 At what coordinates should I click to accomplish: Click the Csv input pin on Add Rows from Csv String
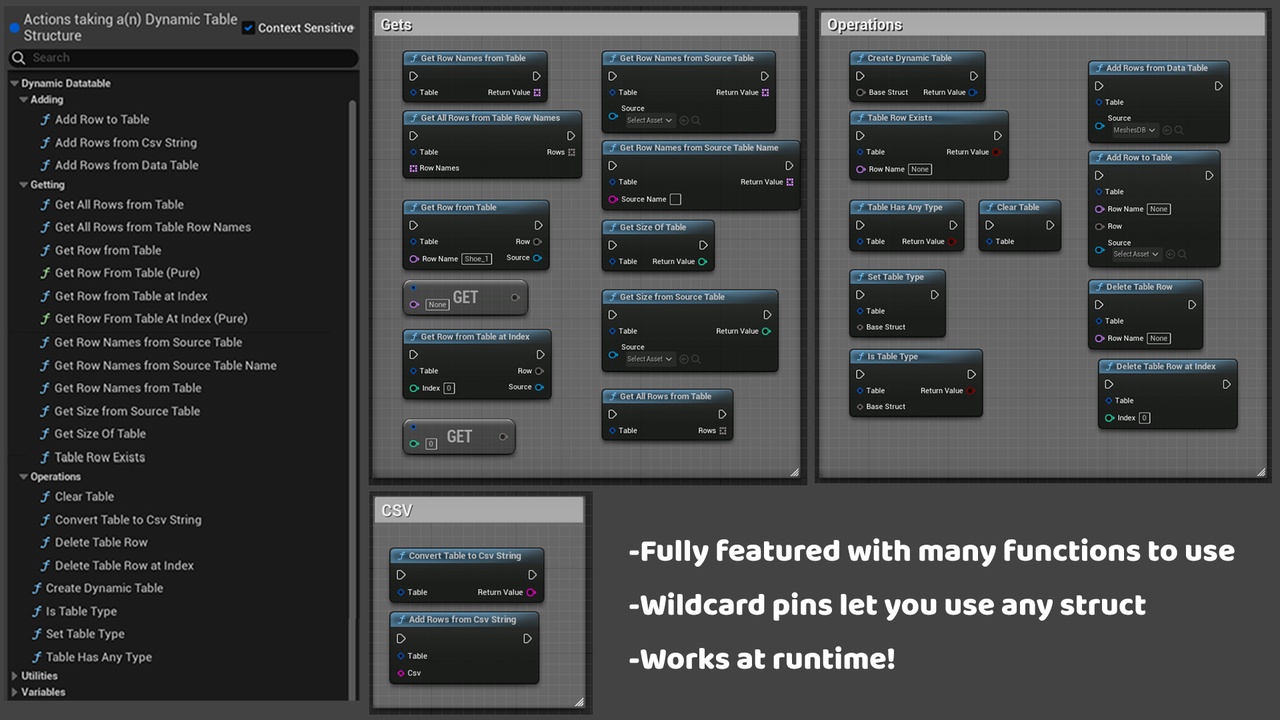coord(401,673)
